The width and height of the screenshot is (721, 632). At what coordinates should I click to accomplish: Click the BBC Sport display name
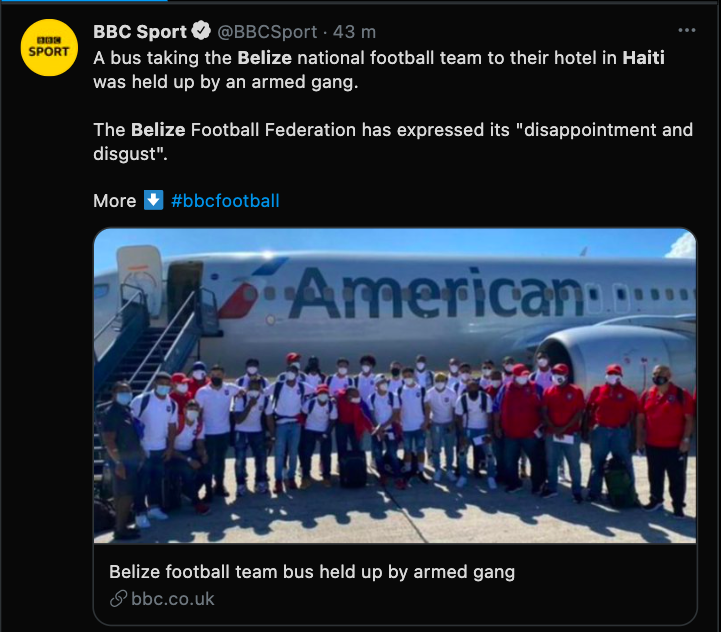(139, 32)
